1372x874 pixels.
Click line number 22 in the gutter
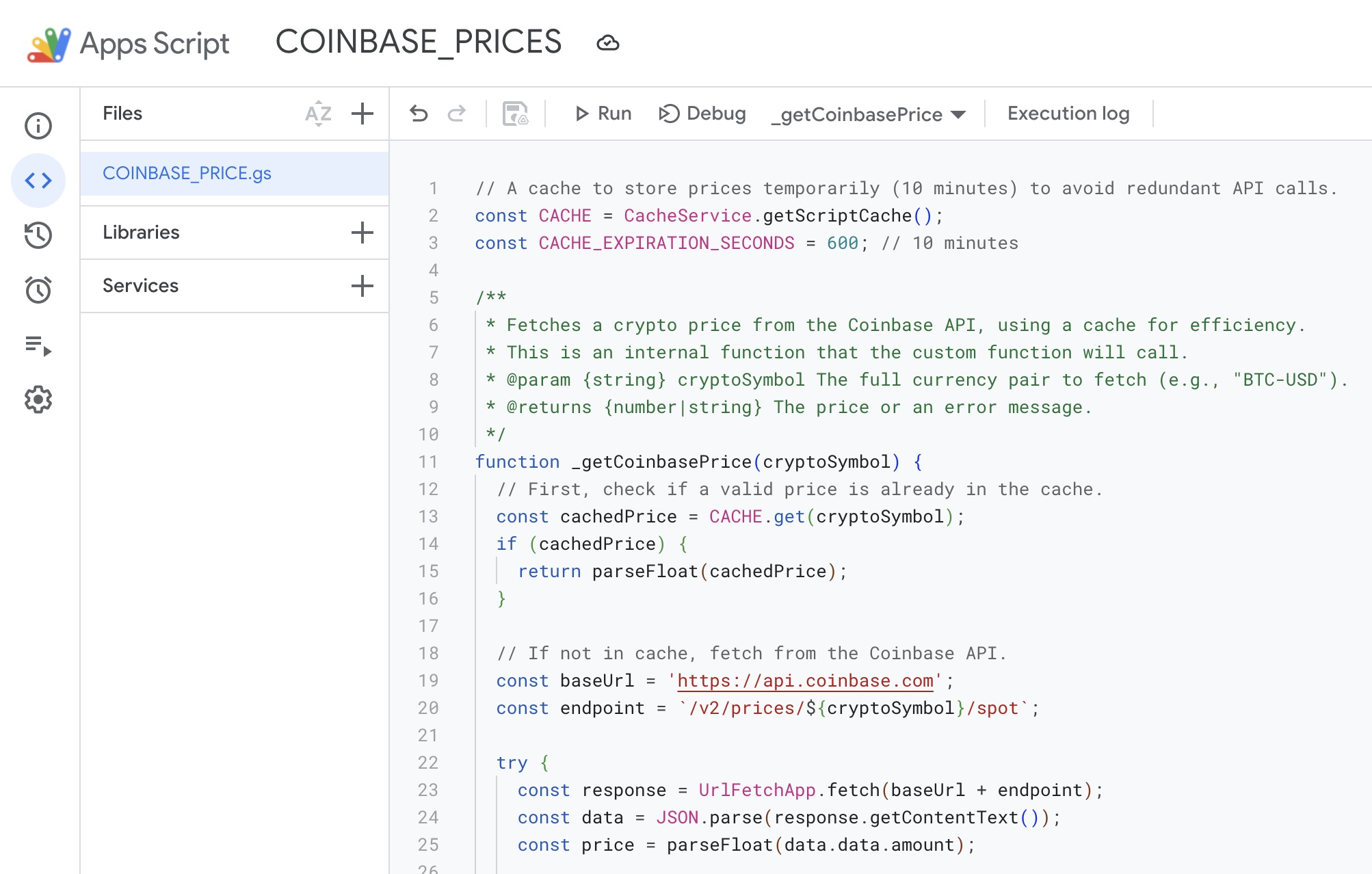pos(428,763)
